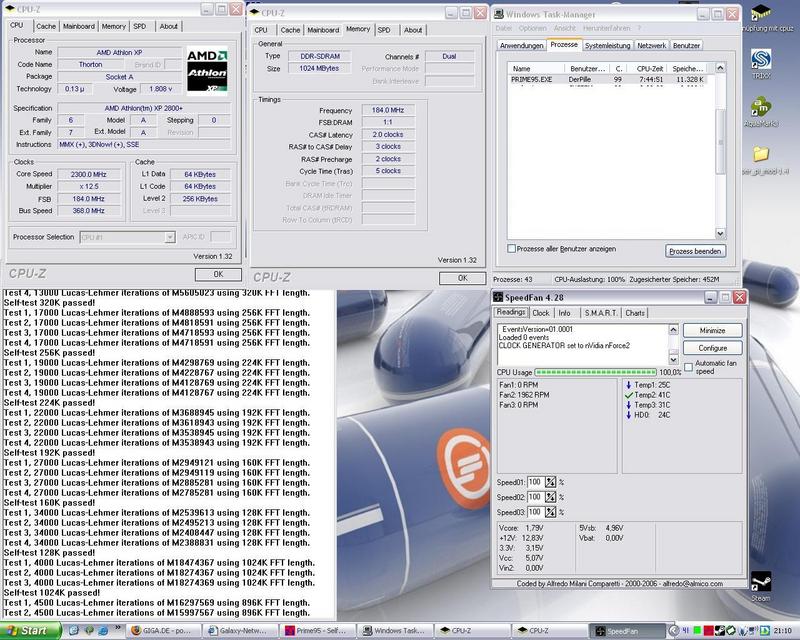Click the Fan2: 1962 RPM reading
800x640 pixels.
pos(524,395)
